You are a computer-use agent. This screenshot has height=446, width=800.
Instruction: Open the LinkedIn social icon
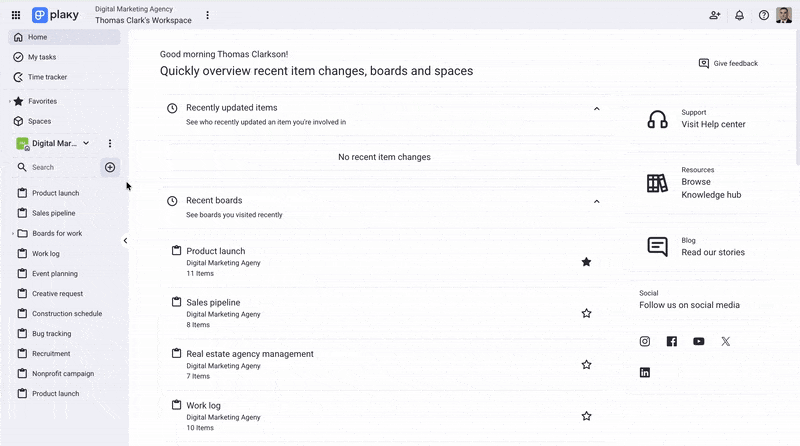coord(645,372)
